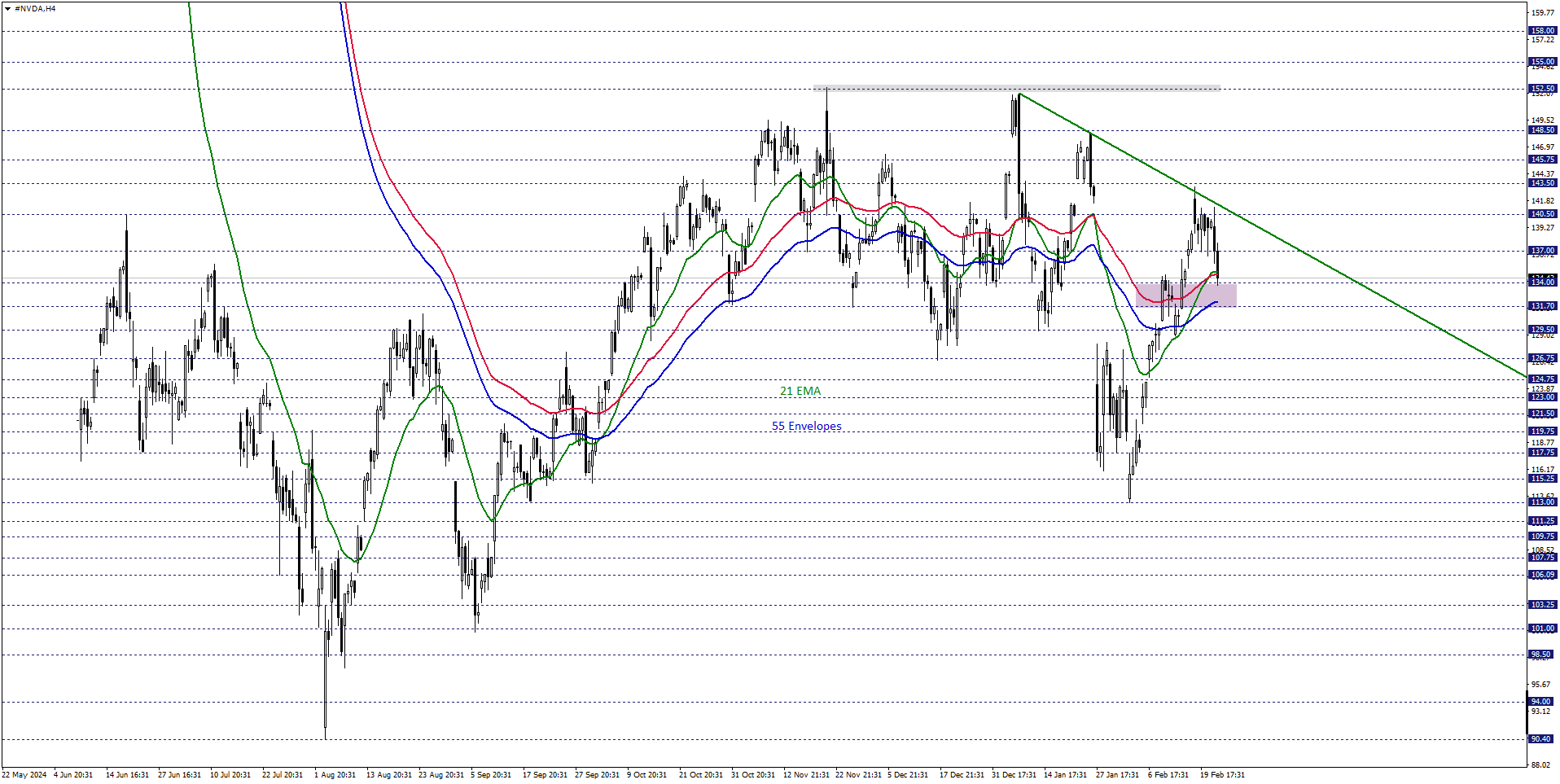Click the "27 Sep 20:31" time label
Screen dimensions: 1560x784
(597, 775)
